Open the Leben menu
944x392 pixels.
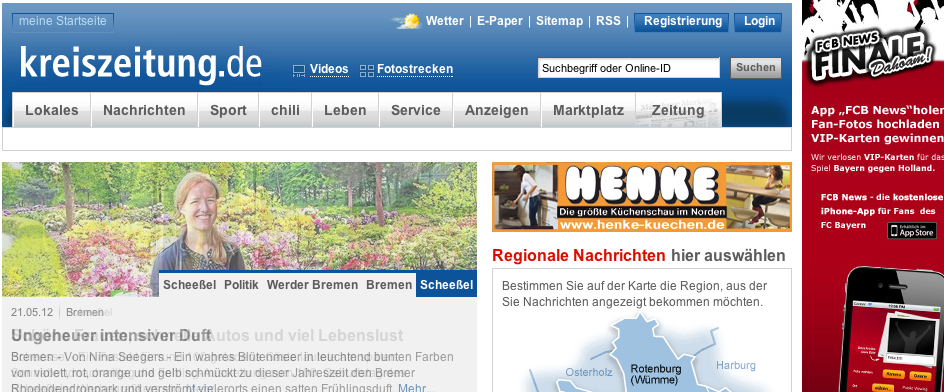(x=345, y=110)
